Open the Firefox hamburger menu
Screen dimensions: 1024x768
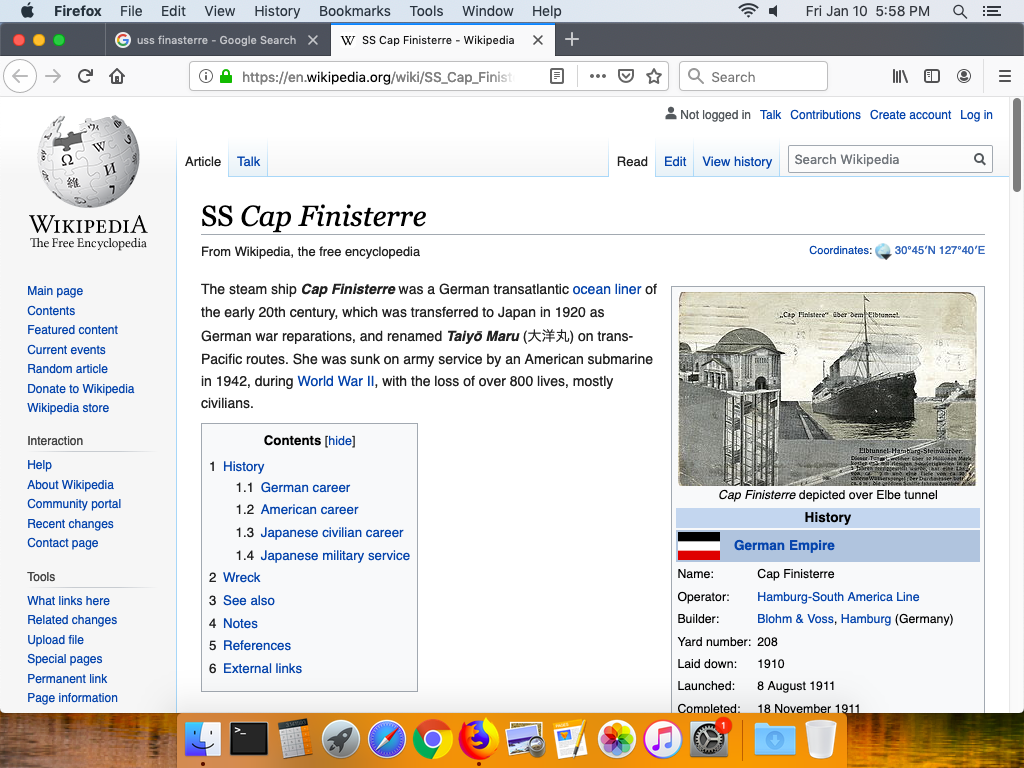click(x=1005, y=77)
